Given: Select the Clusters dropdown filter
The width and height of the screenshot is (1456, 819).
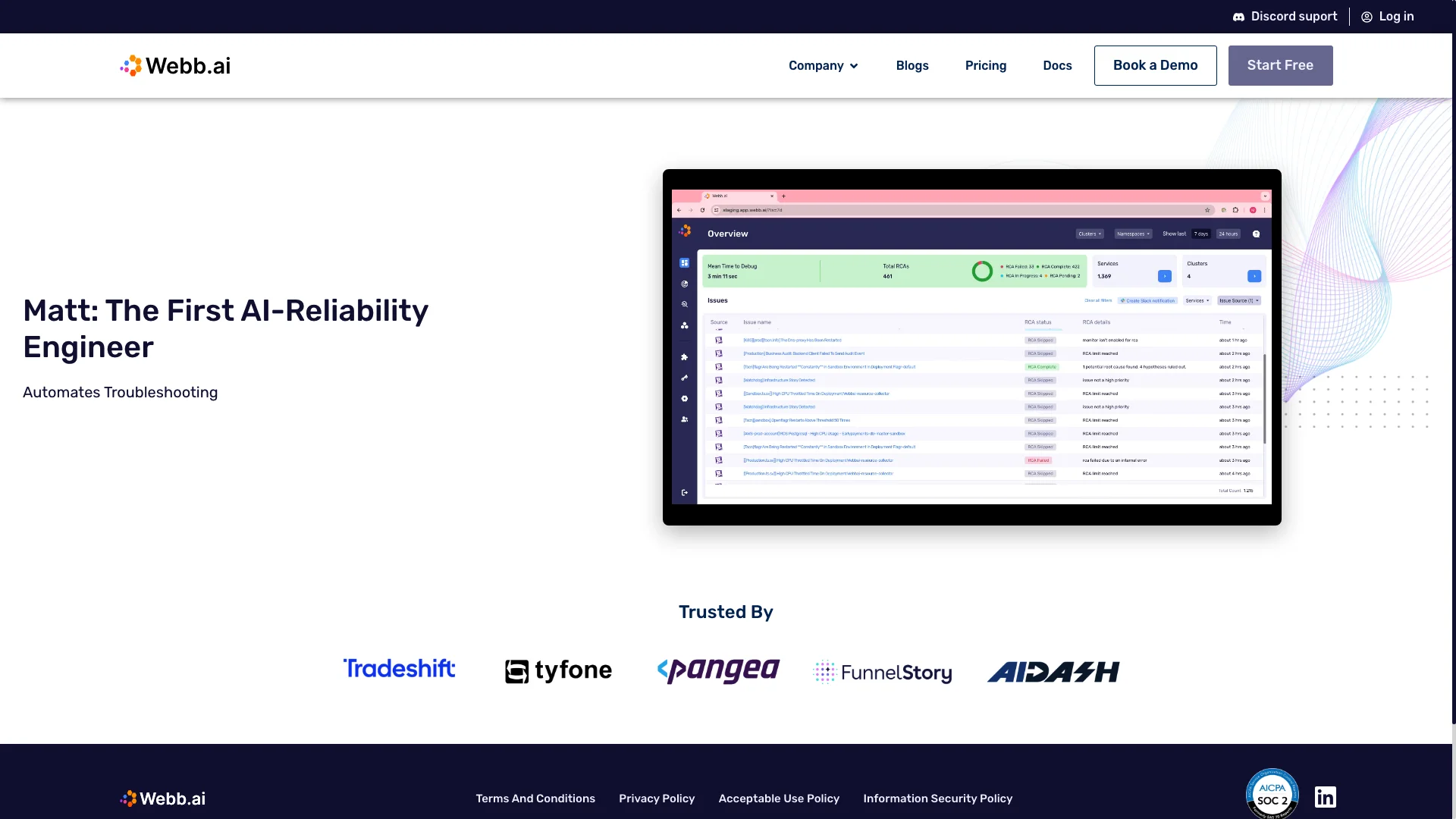Looking at the screenshot, I should point(1090,233).
